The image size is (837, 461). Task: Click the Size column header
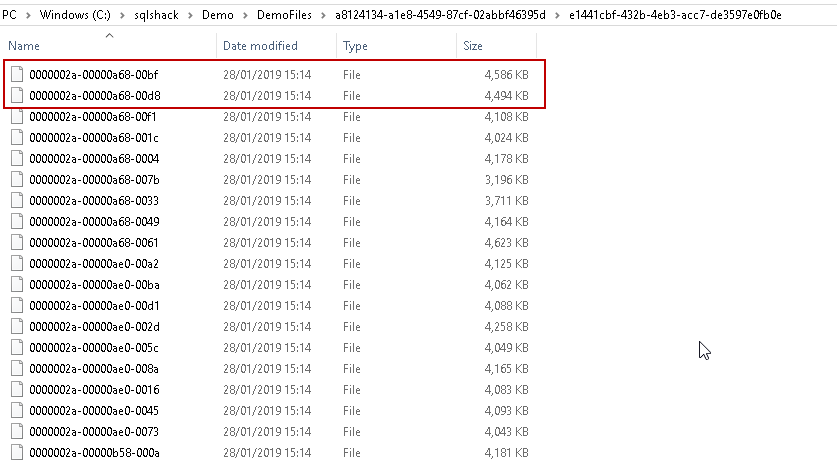click(x=473, y=46)
